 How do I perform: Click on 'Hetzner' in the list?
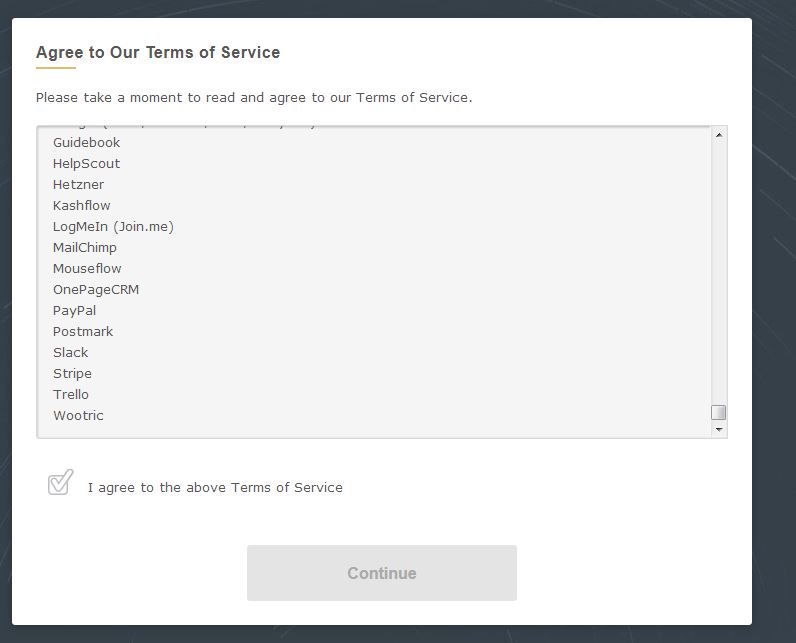point(78,185)
